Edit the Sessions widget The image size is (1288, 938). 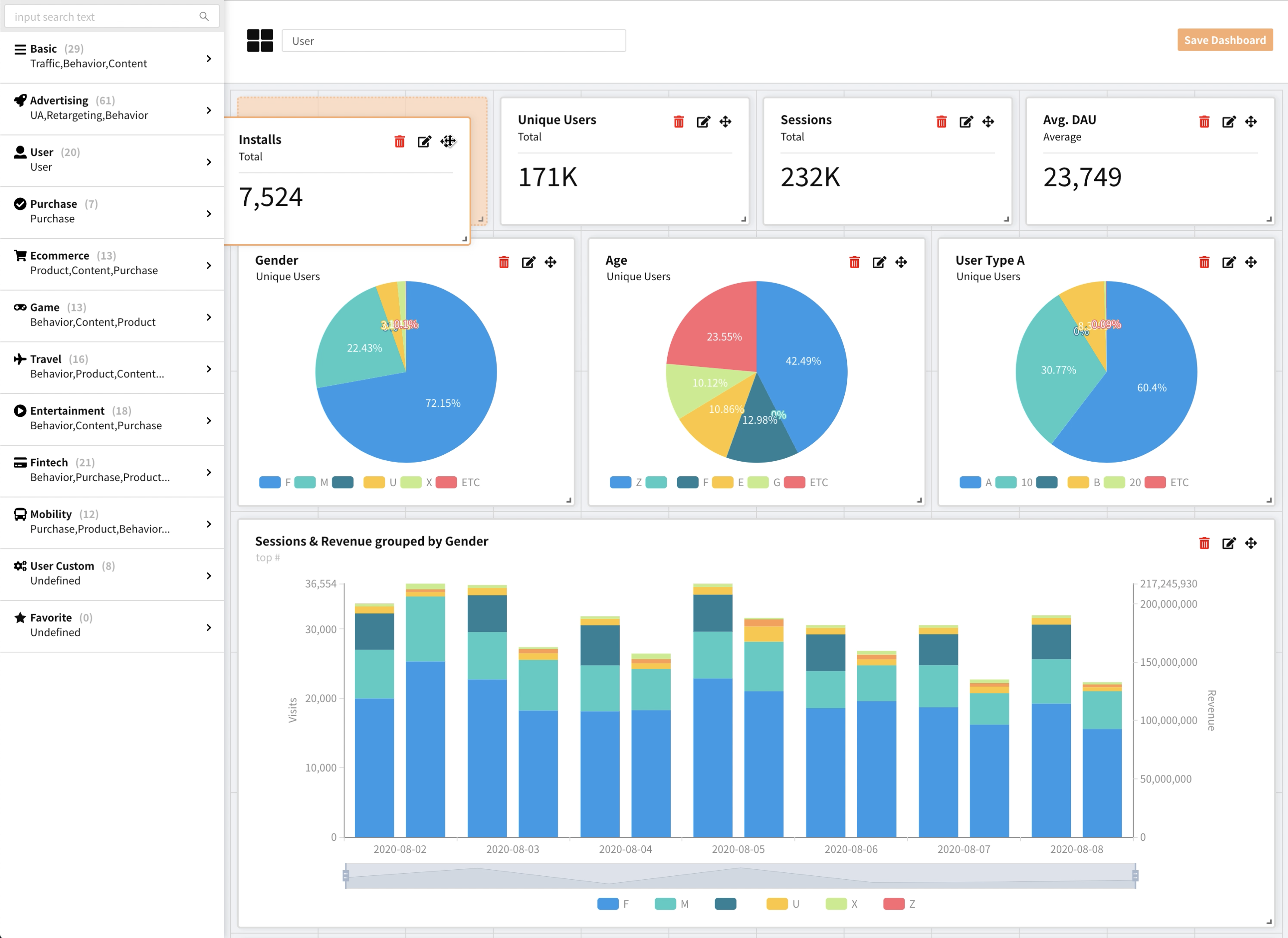tap(966, 122)
